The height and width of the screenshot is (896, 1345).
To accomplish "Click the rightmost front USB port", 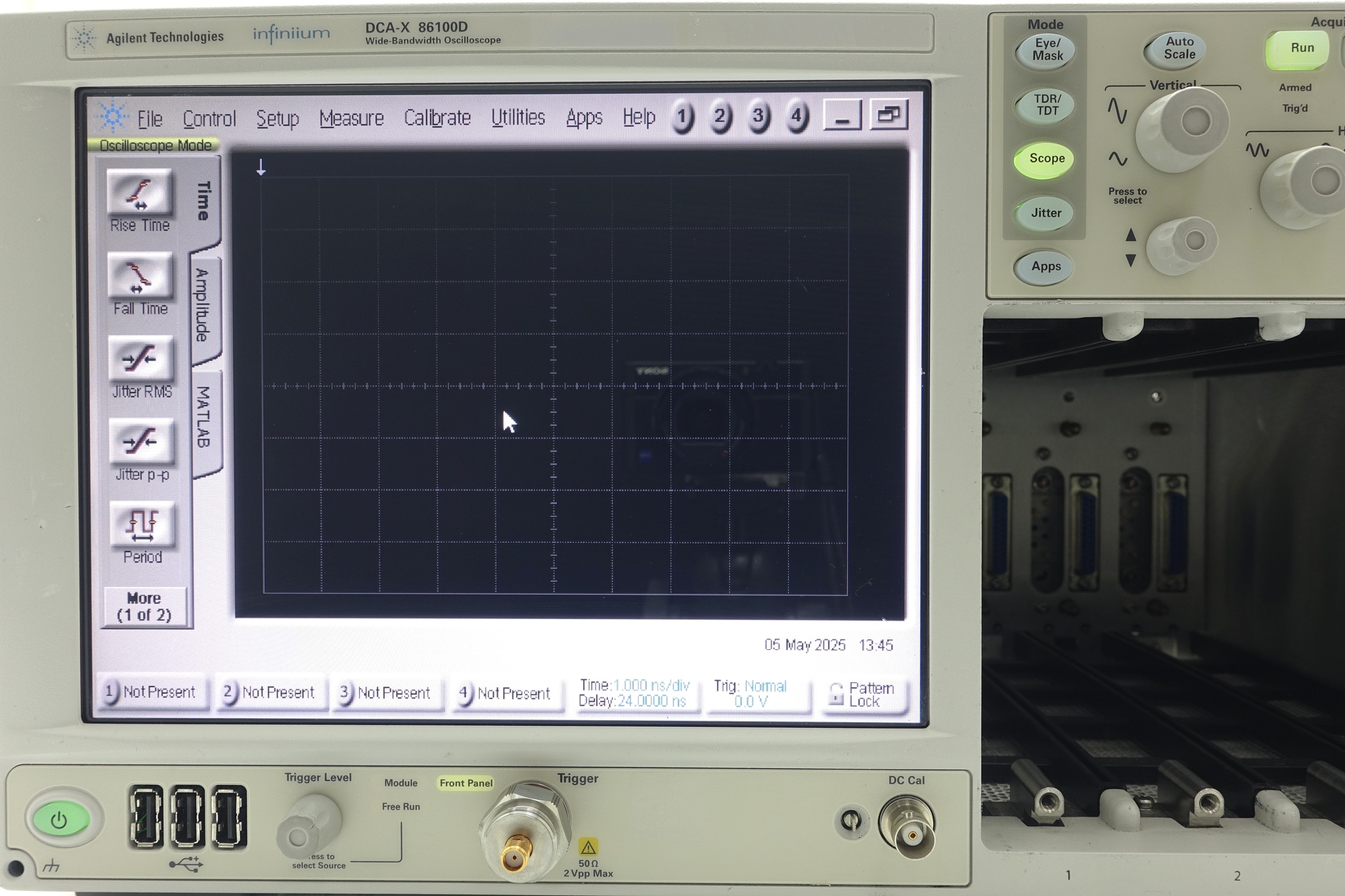I will (x=229, y=818).
